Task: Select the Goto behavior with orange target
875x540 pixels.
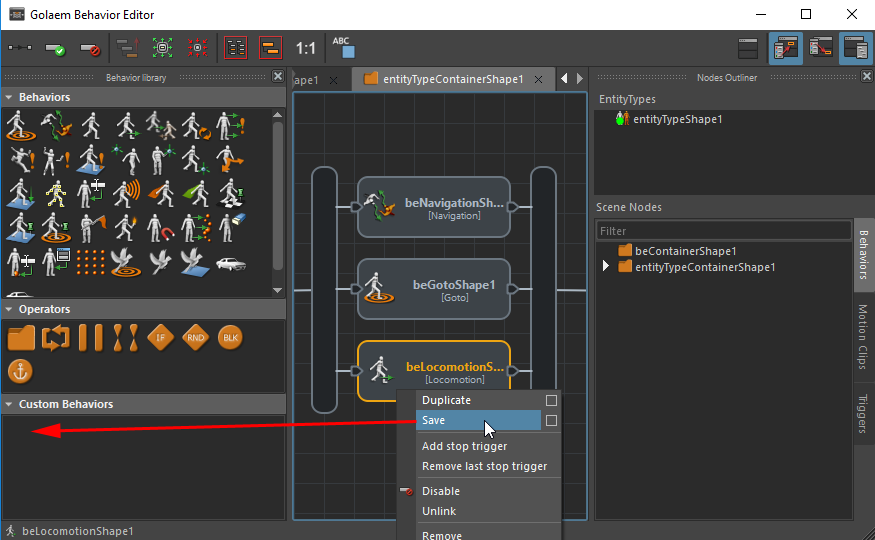Action: point(21,126)
